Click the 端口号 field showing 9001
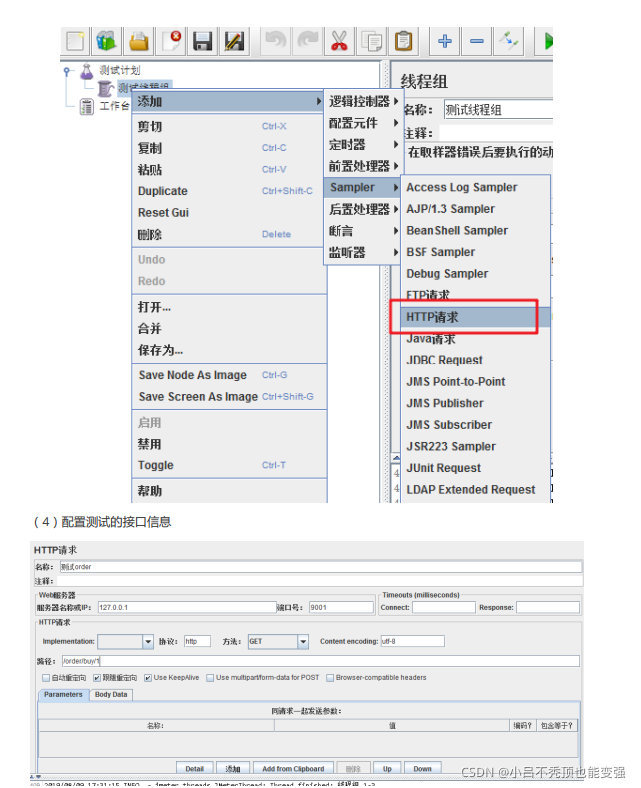Viewport: 641px width, 788px height. (341, 608)
